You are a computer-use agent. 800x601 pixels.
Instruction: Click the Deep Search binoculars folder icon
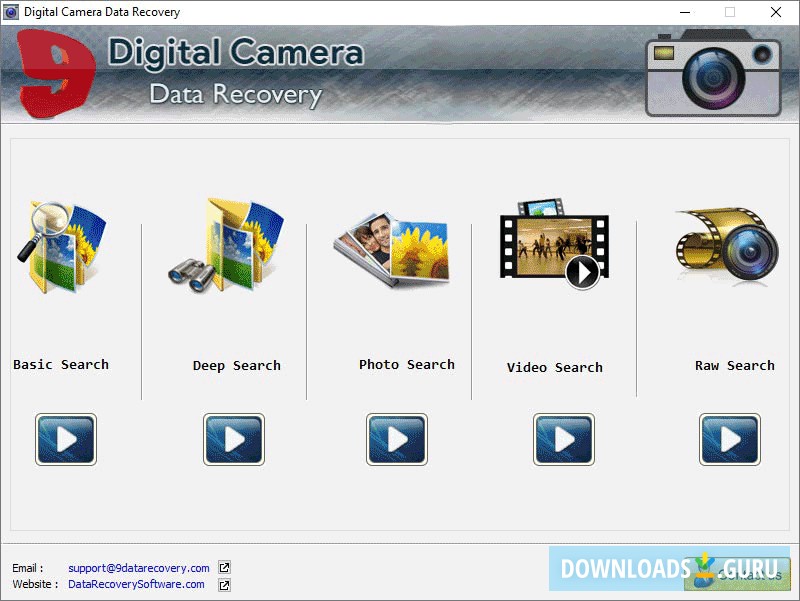click(226, 245)
